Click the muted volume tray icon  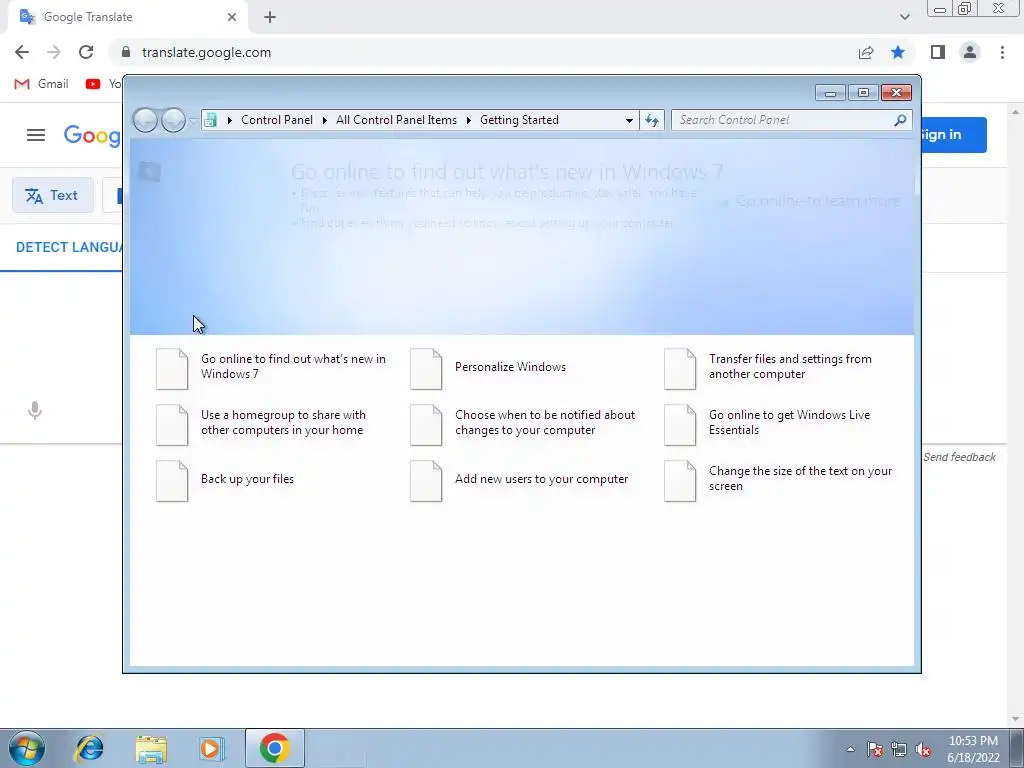[x=923, y=750]
